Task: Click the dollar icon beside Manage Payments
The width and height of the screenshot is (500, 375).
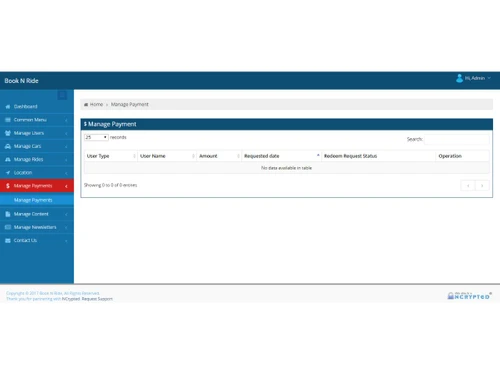Action: pos(8,186)
